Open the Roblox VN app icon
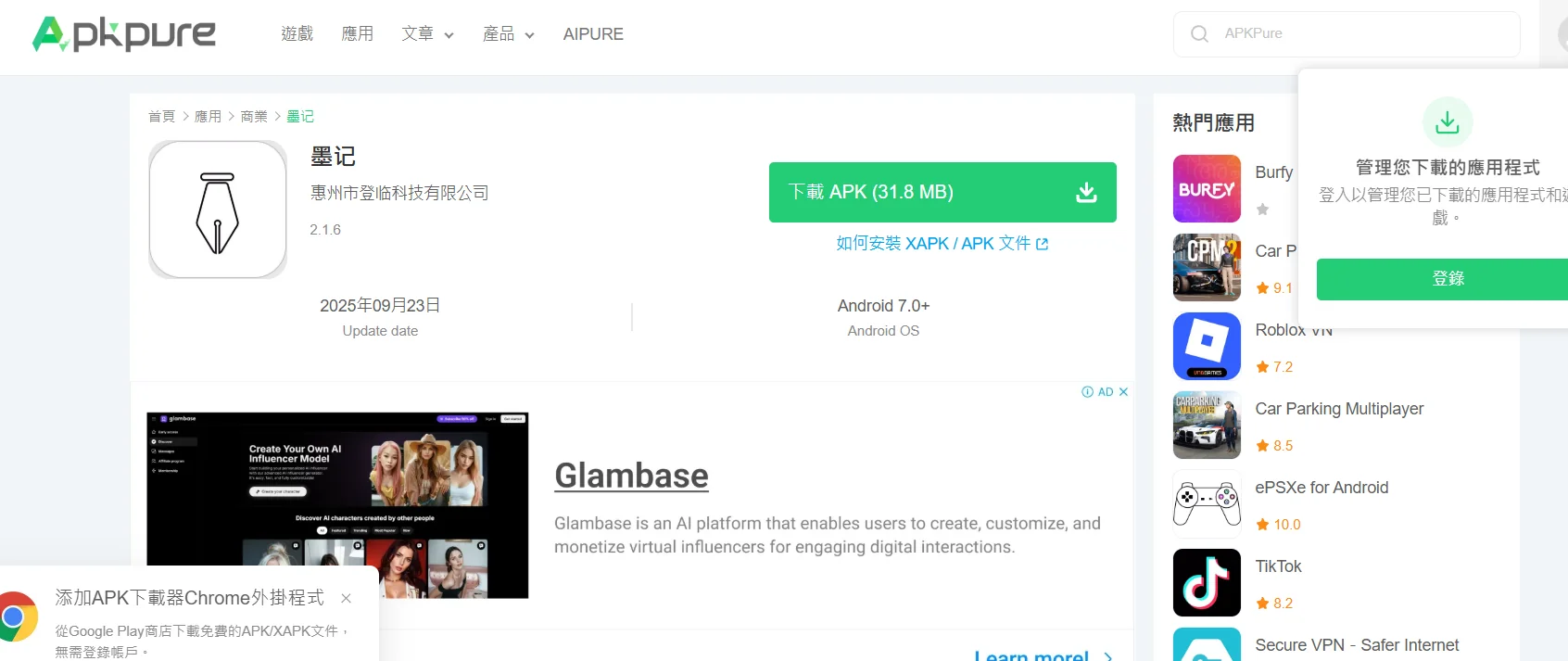This screenshot has width=1568, height=661. coord(1206,346)
